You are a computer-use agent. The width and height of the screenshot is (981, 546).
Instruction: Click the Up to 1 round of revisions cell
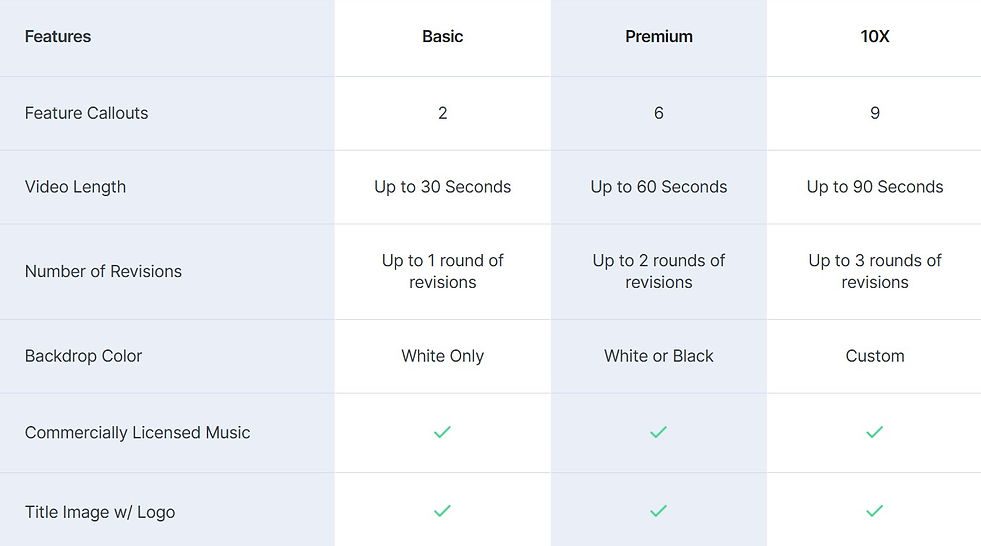pyautogui.click(x=442, y=271)
